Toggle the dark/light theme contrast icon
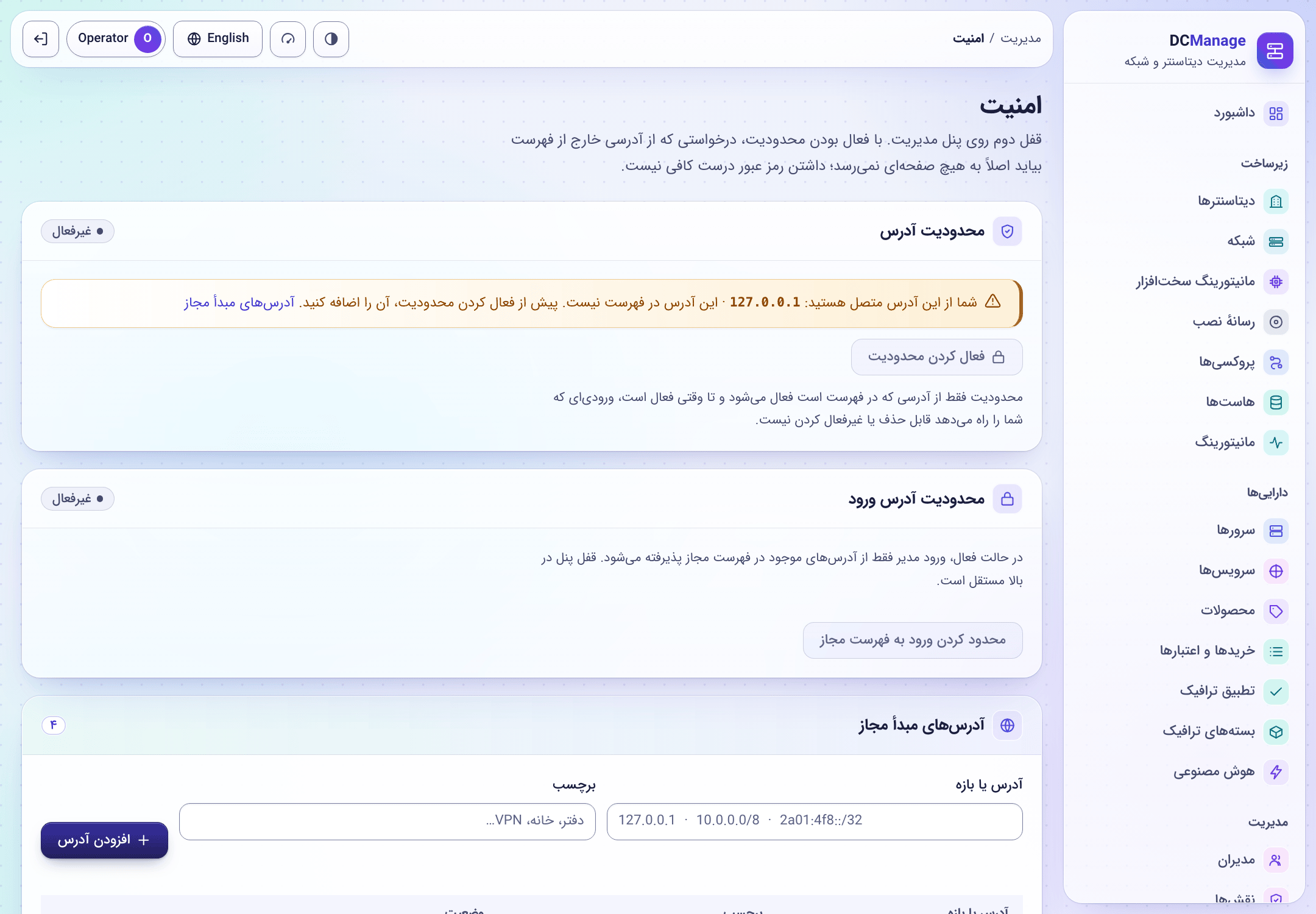Image resolution: width=1316 pixels, height=914 pixels. (331, 39)
